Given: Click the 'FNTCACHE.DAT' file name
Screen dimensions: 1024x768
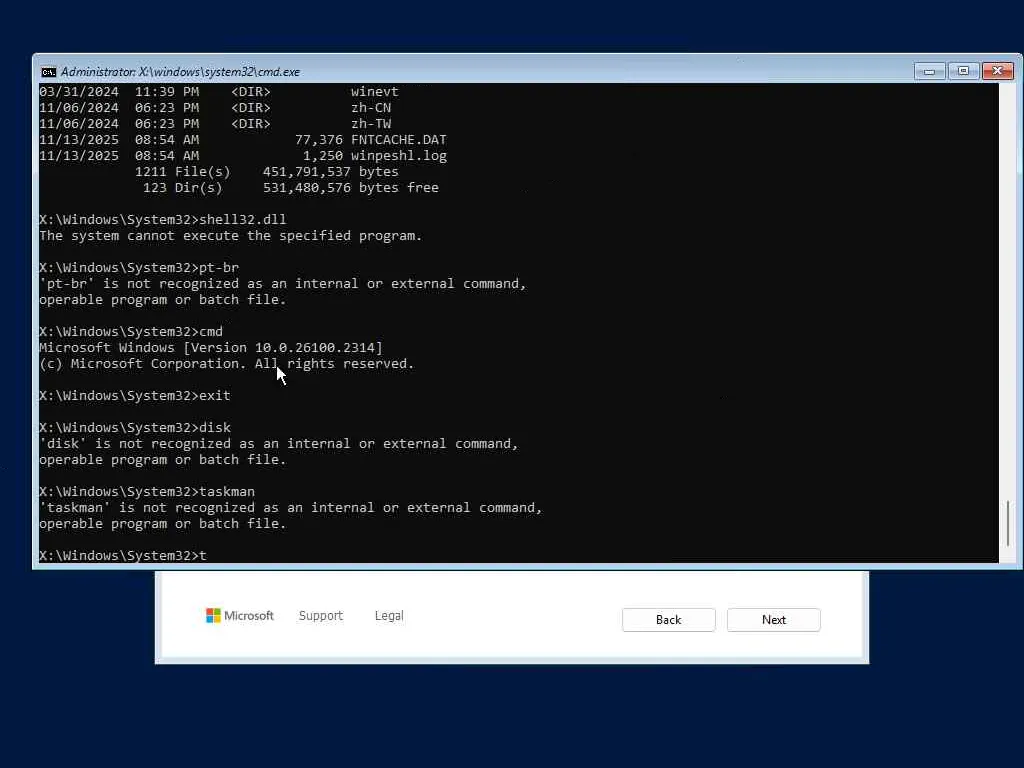Looking at the screenshot, I should [x=399, y=140].
